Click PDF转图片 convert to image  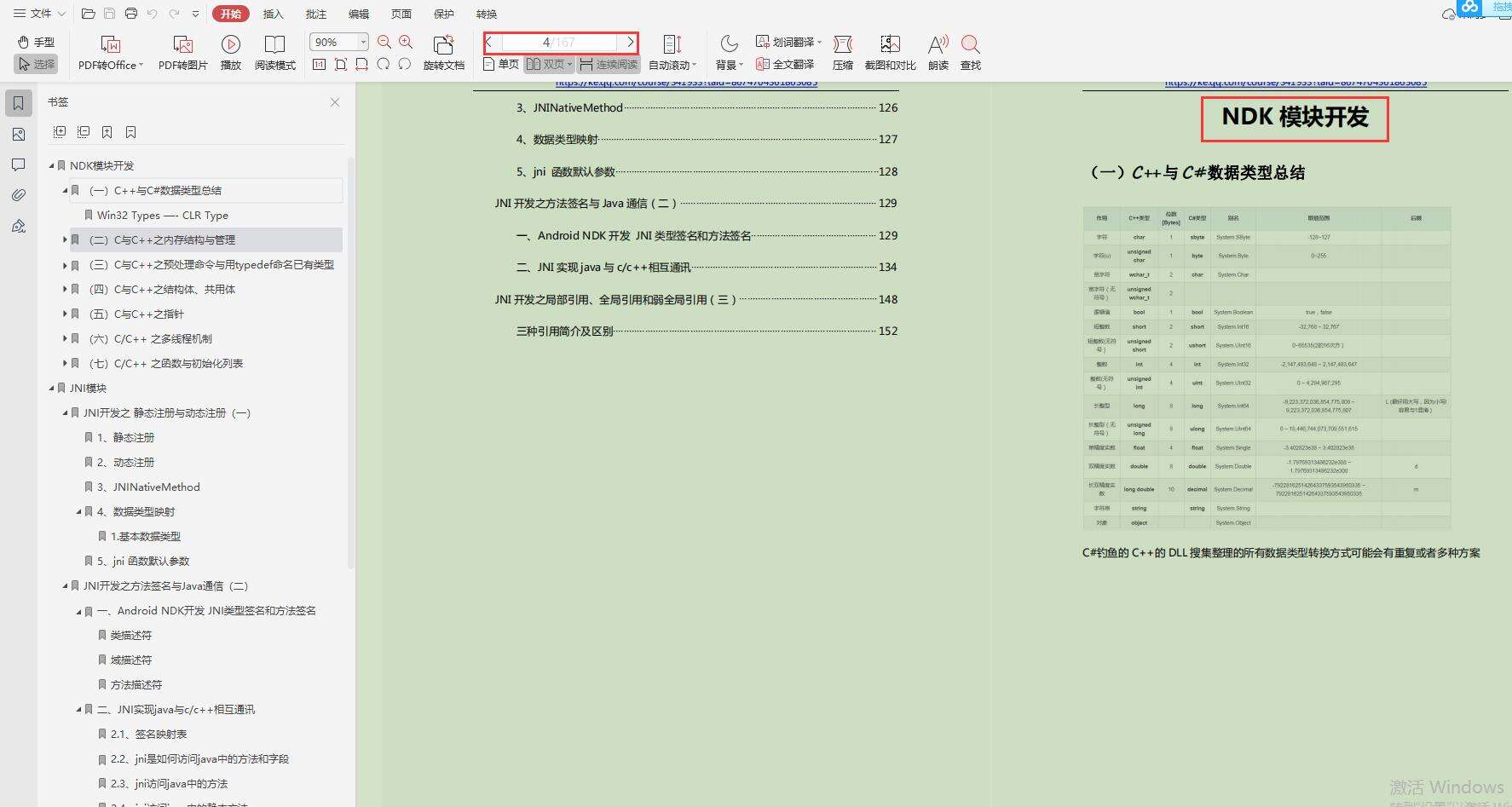(182, 53)
